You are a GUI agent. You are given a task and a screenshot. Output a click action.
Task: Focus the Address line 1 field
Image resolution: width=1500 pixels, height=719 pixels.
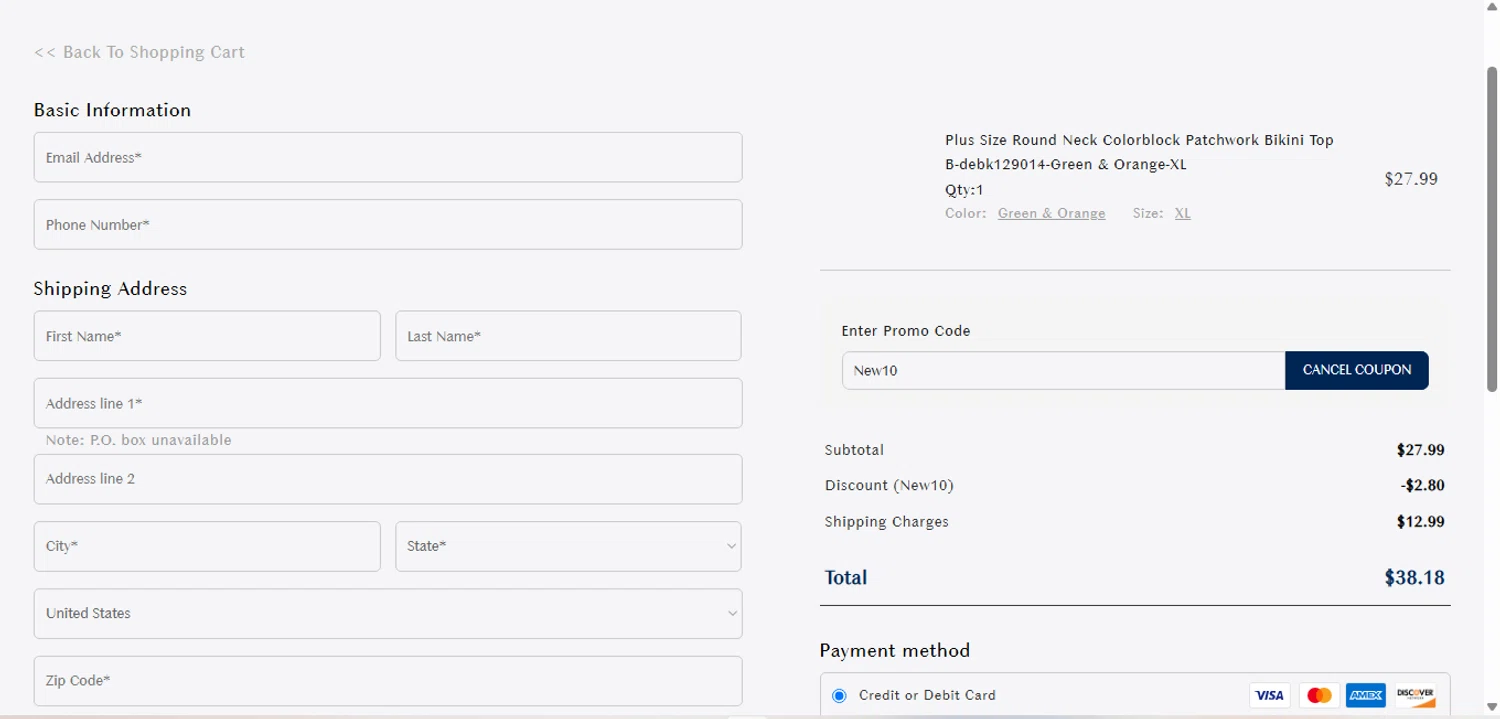pyautogui.click(x=388, y=403)
